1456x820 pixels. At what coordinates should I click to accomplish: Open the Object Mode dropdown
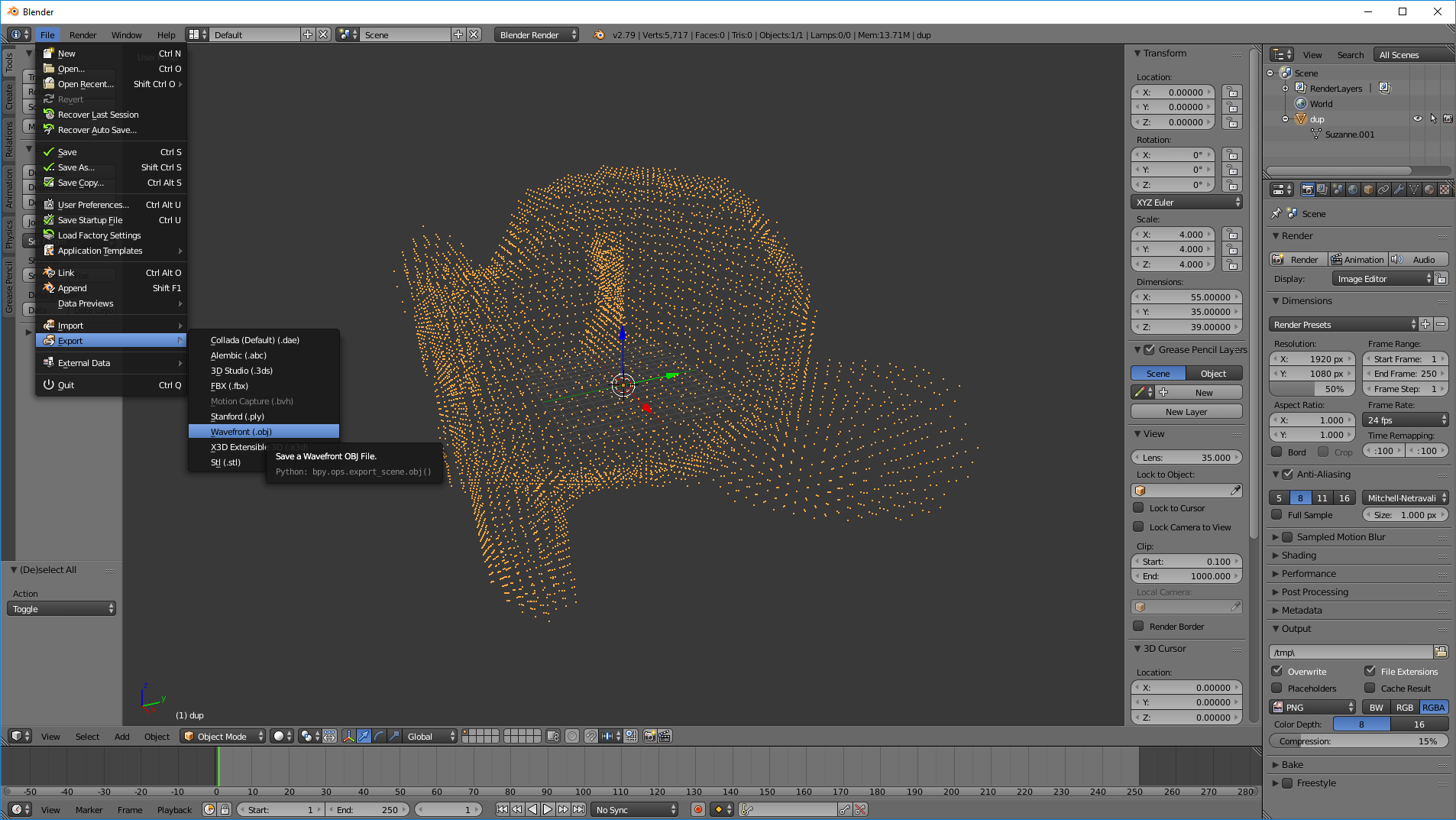coord(224,737)
